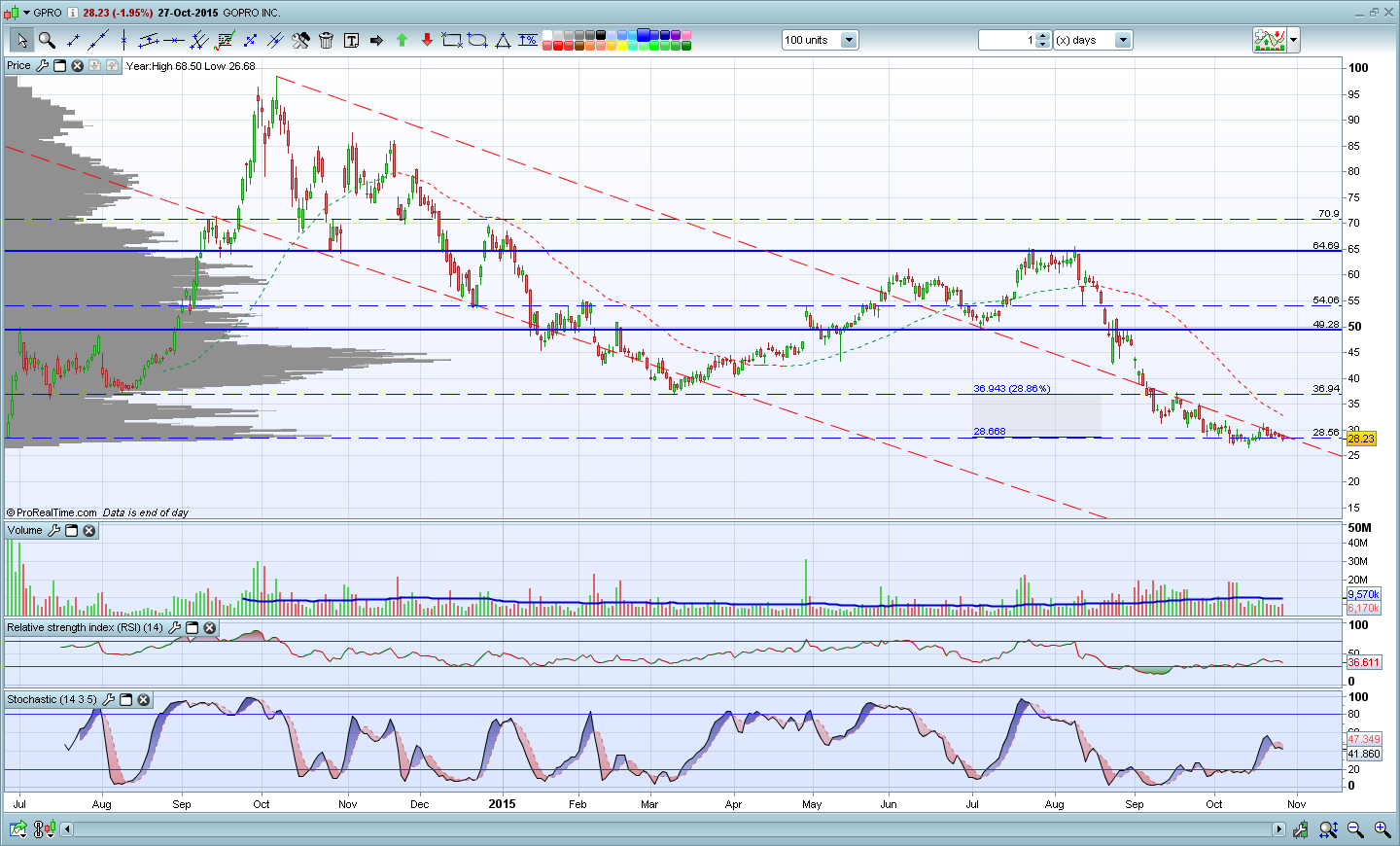
Task: Select the horizontal line tool
Action: click(174, 40)
